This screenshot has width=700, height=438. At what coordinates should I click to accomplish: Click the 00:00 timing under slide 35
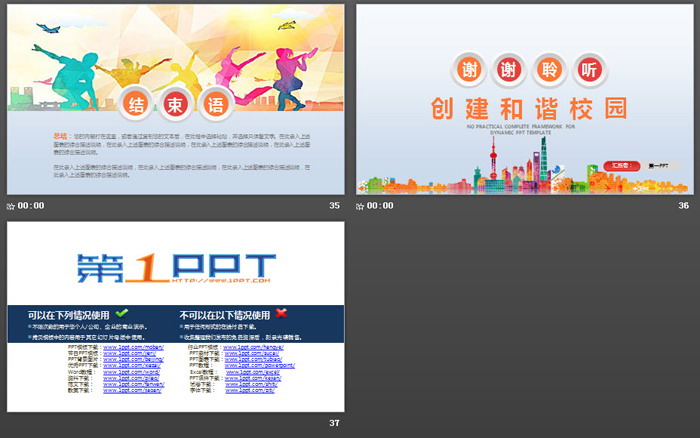pyautogui.click(x=31, y=205)
